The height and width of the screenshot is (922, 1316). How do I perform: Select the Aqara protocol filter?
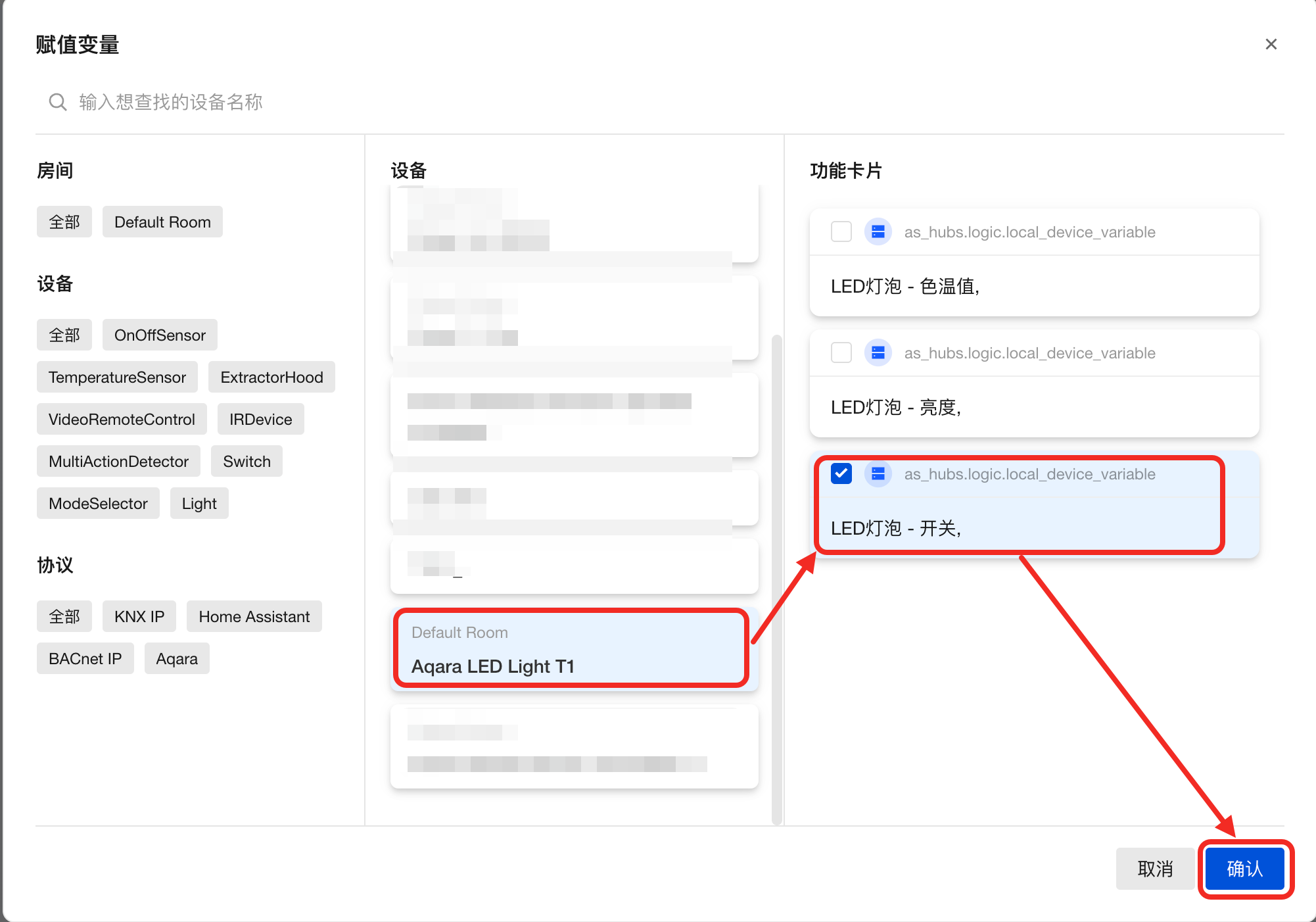177,659
